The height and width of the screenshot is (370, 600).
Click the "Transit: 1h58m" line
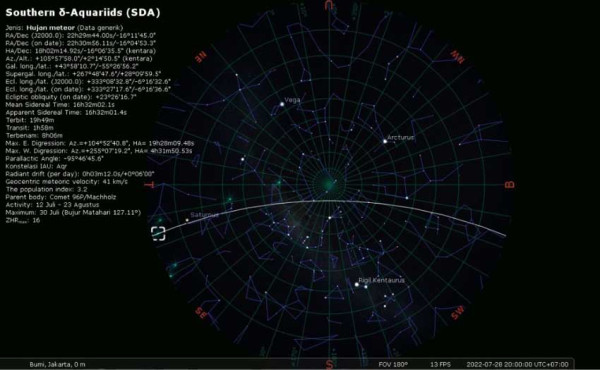coord(29,128)
